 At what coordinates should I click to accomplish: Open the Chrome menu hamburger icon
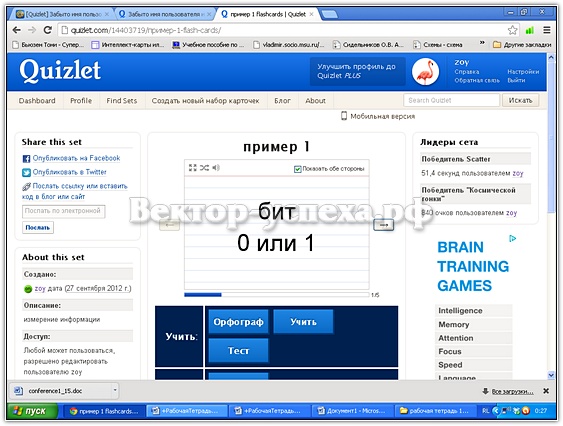pos(547,30)
